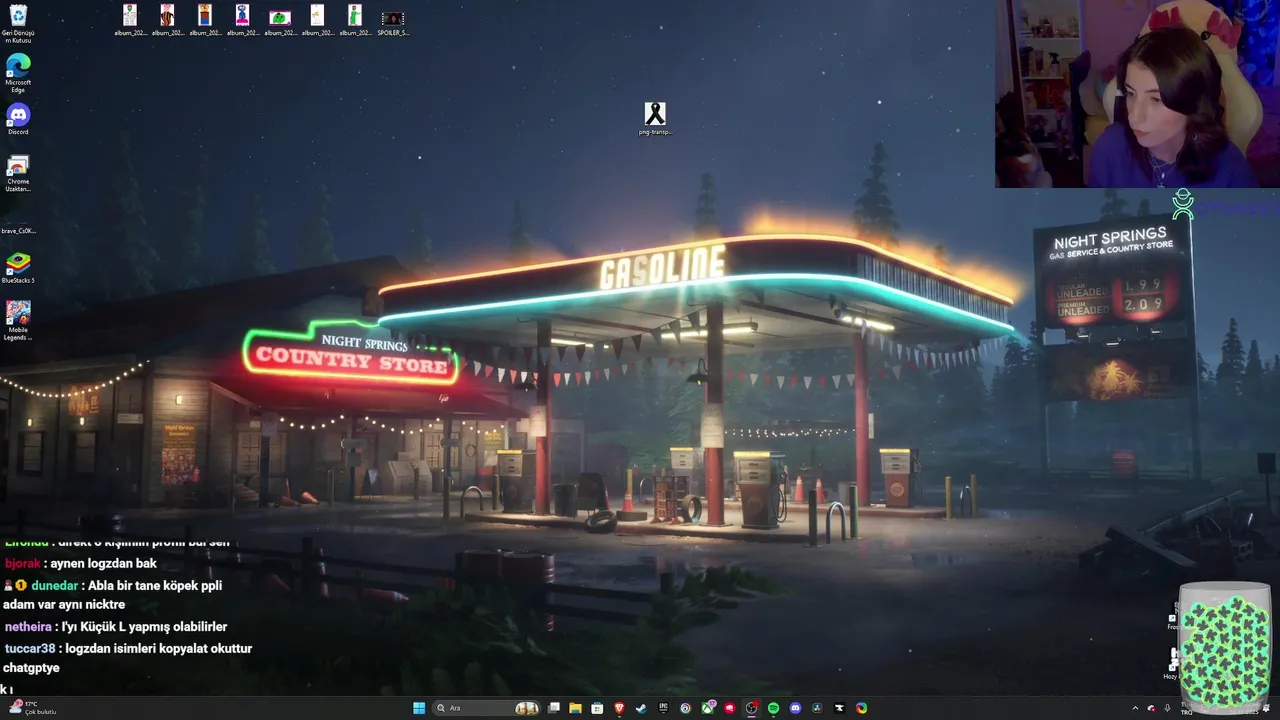1280x720 pixels.
Task: Select the SPOILER_S video file
Action: pyautogui.click(x=393, y=22)
